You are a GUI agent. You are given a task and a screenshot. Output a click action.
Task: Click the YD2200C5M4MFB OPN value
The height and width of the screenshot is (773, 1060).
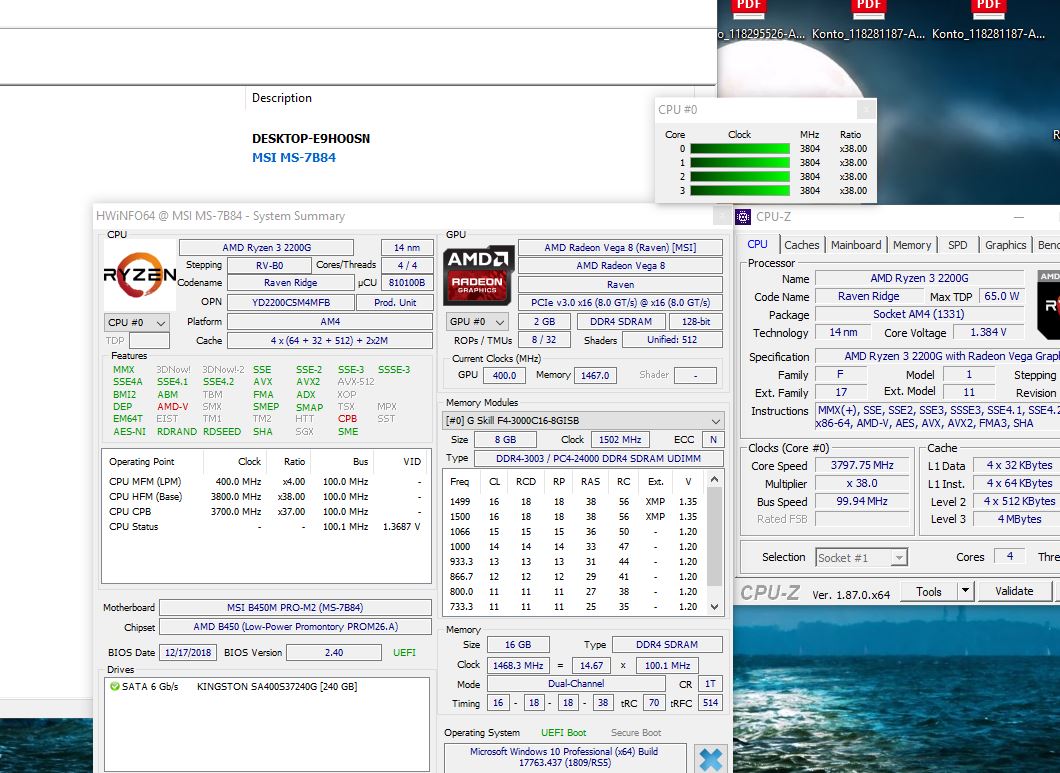click(291, 303)
